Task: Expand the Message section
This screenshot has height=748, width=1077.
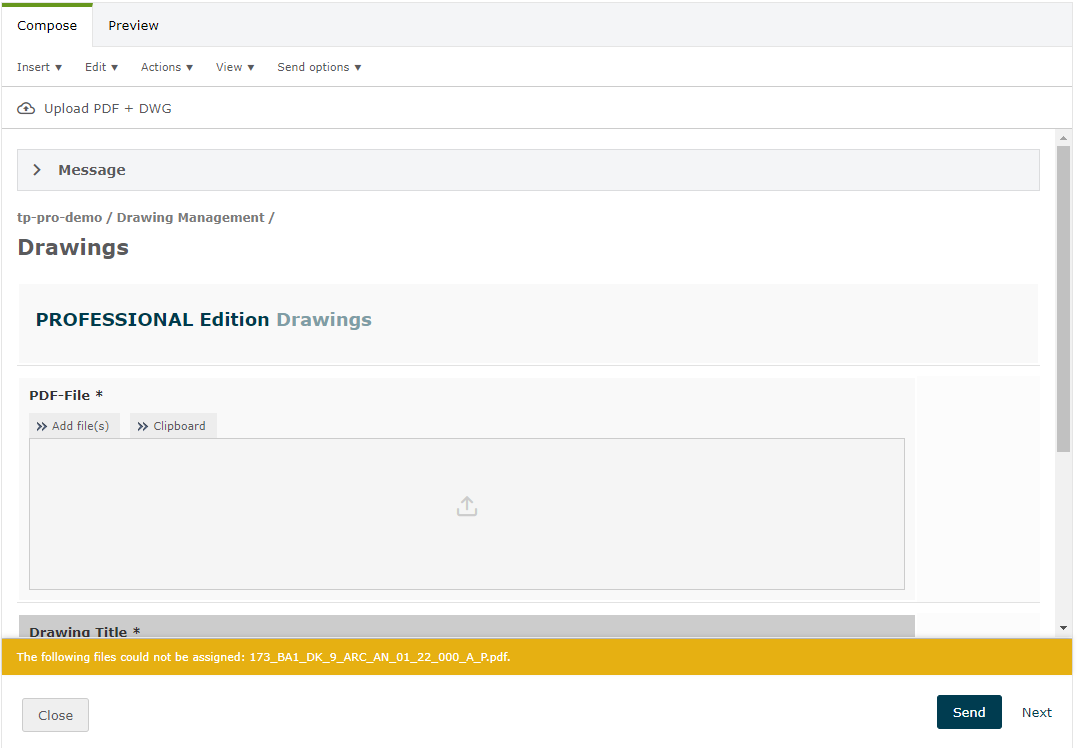Action: click(37, 170)
